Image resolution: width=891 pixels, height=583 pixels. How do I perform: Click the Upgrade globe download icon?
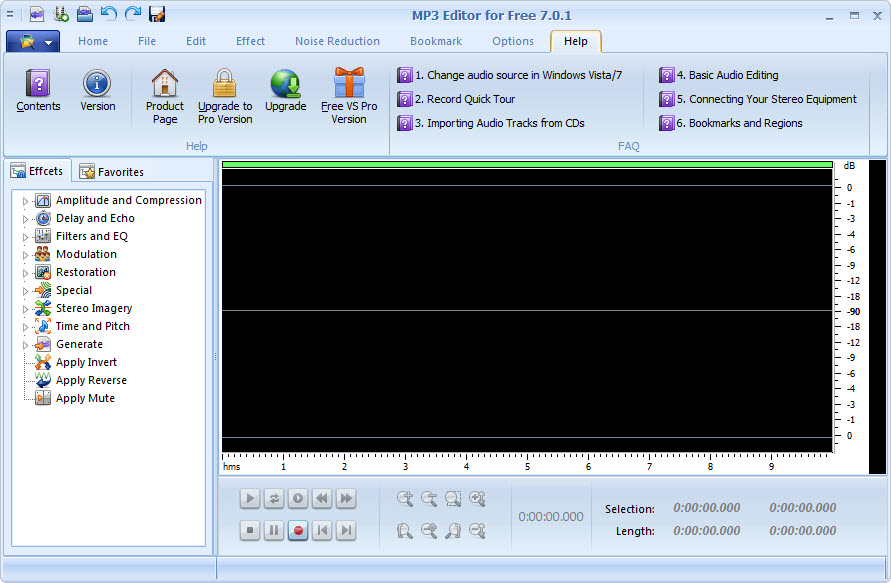[285, 90]
